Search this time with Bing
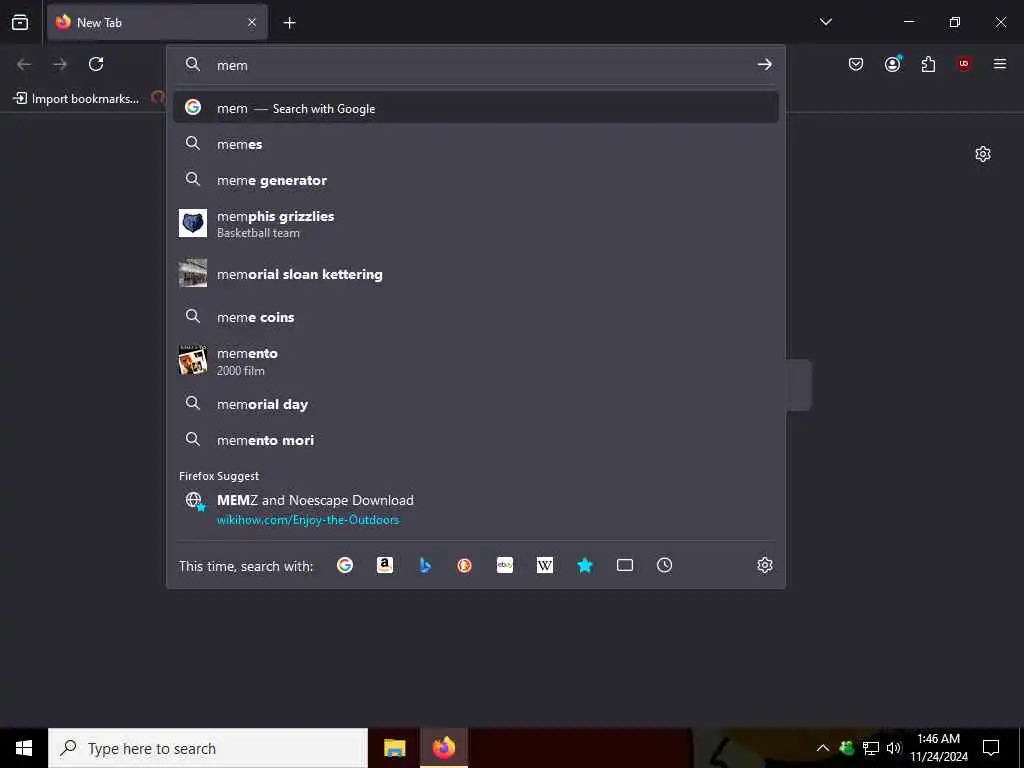 tap(424, 566)
